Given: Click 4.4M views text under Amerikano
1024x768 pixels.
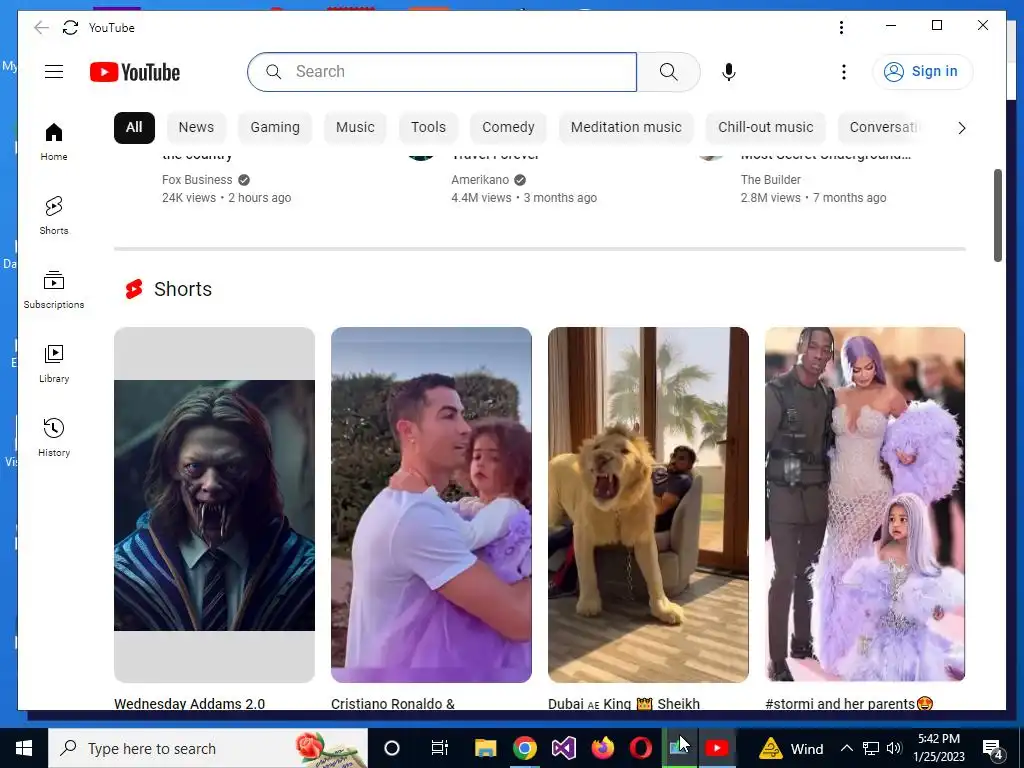Looking at the screenshot, I should coord(481,198).
